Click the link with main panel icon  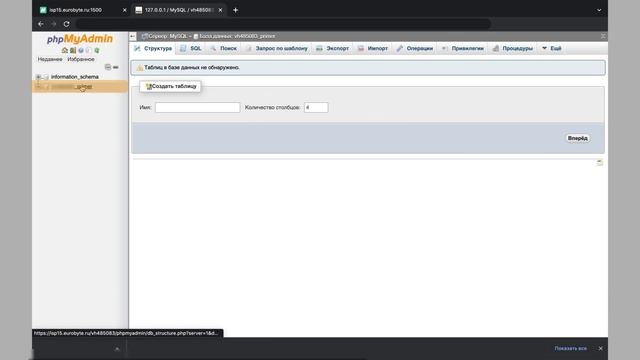(116, 67)
